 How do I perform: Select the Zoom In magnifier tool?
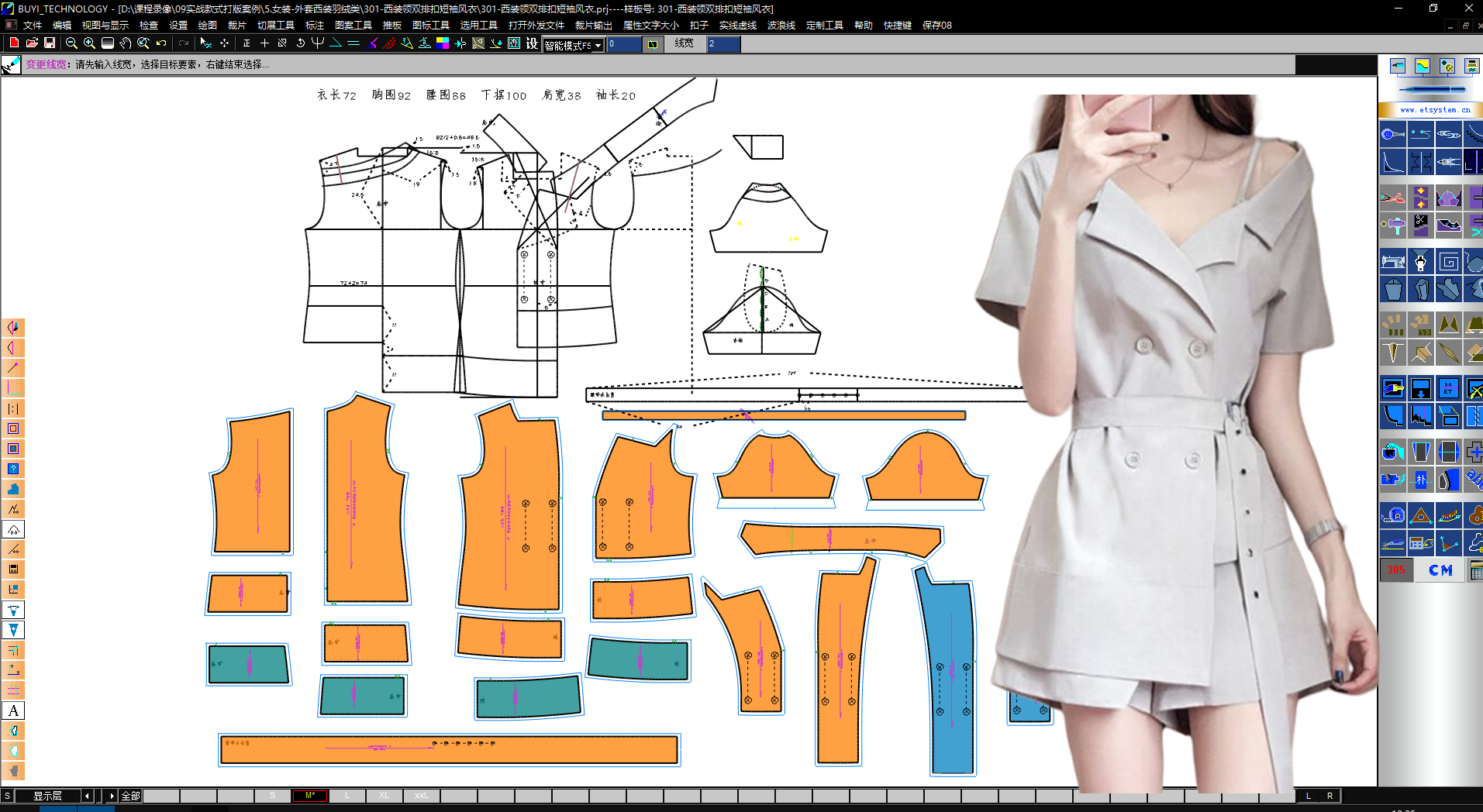(89, 43)
